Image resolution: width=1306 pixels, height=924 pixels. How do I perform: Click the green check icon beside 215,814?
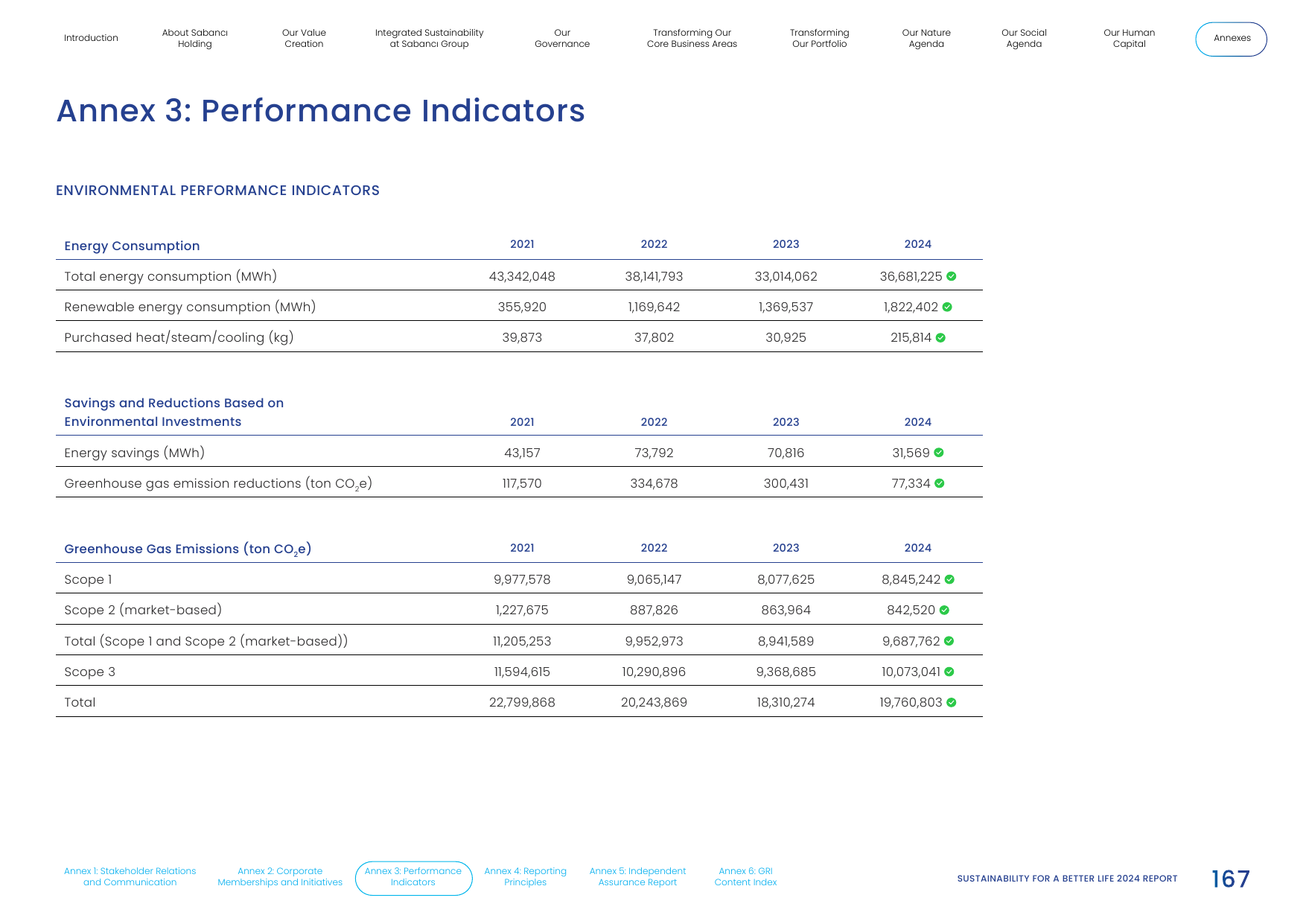(940, 337)
